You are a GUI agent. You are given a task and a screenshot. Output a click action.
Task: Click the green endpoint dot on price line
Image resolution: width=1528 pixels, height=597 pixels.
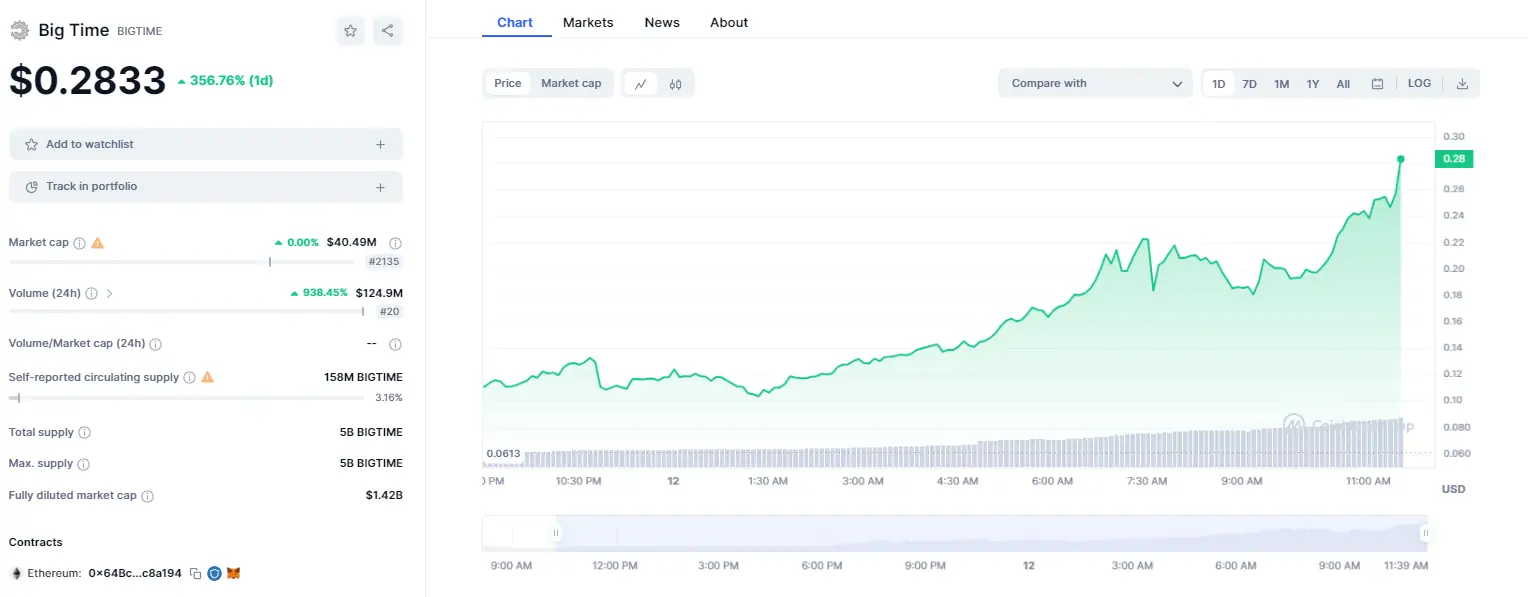pyautogui.click(x=1400, y=159)
